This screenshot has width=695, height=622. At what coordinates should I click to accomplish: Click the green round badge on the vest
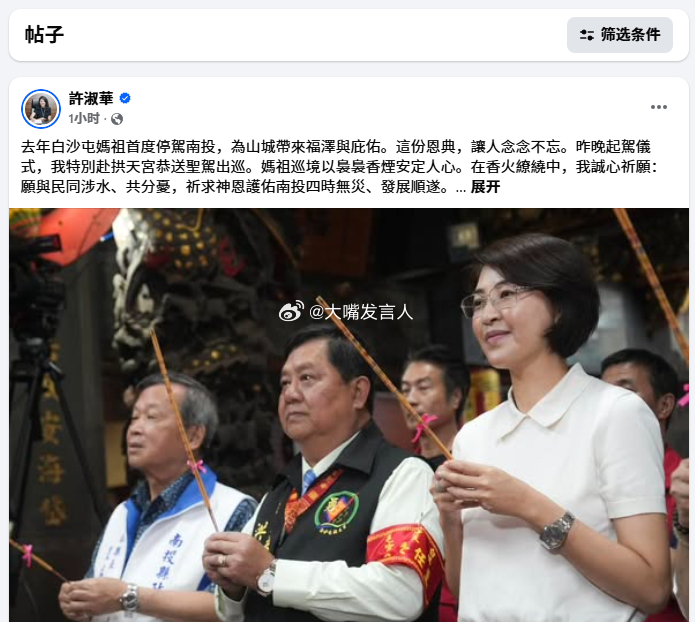tap(336, 511)
